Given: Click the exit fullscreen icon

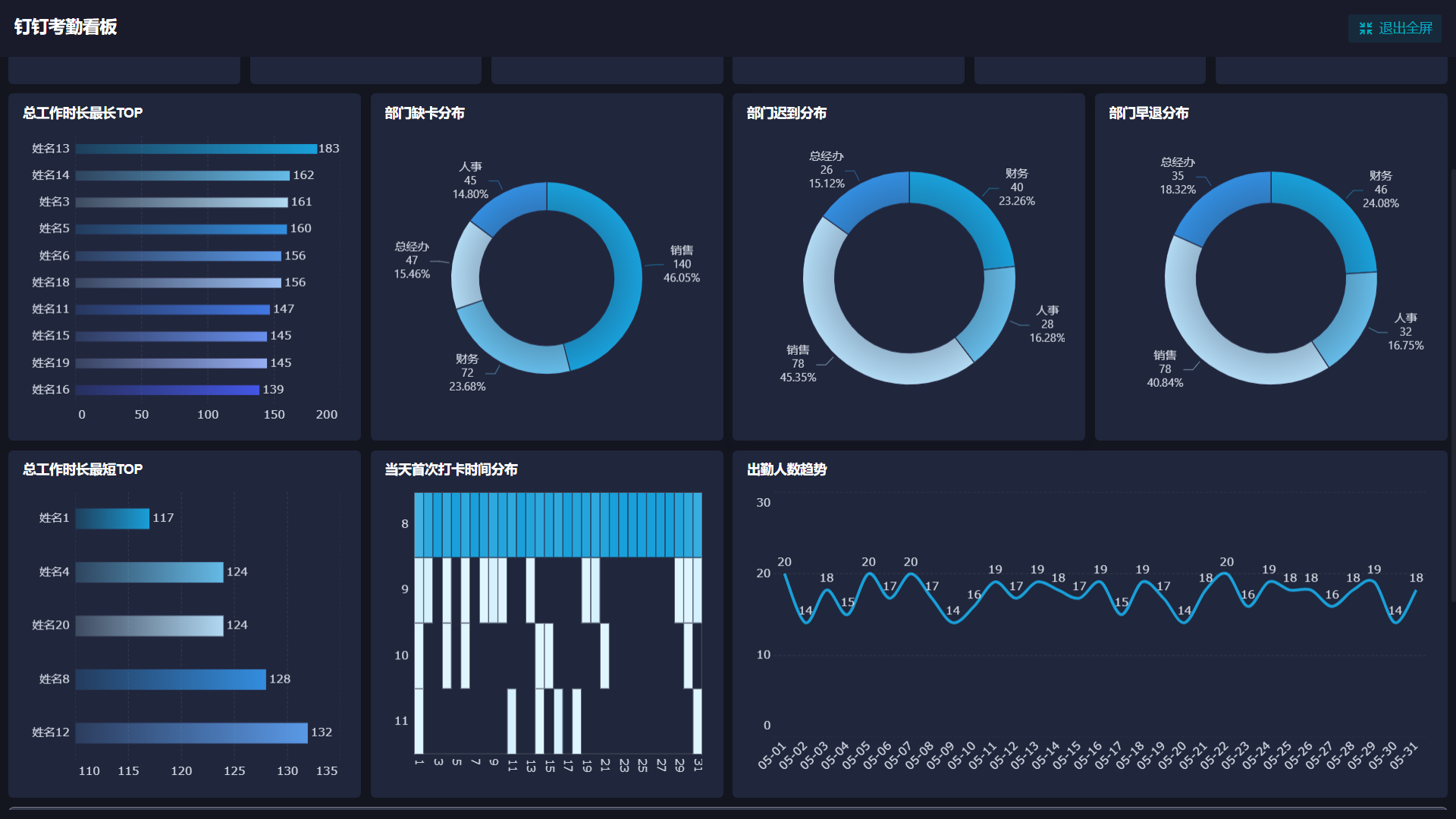Looking at the screenshot, I should click(x=1366, y=29).
